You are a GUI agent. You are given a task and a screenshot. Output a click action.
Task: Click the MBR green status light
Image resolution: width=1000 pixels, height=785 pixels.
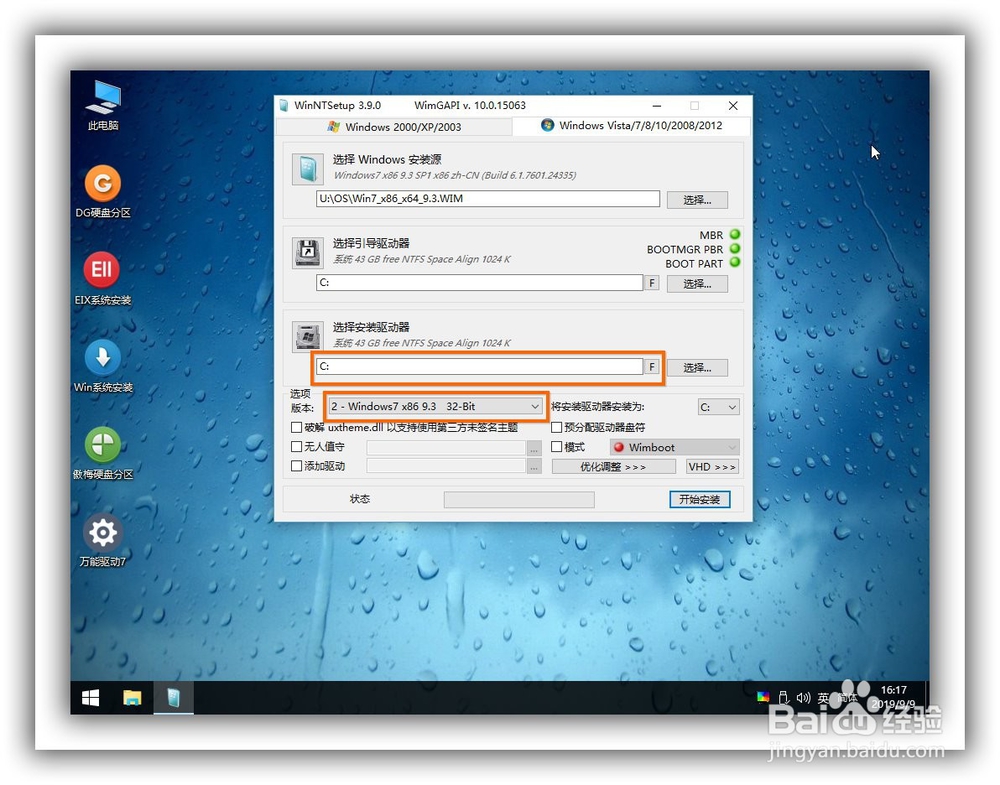pos(735,235)
